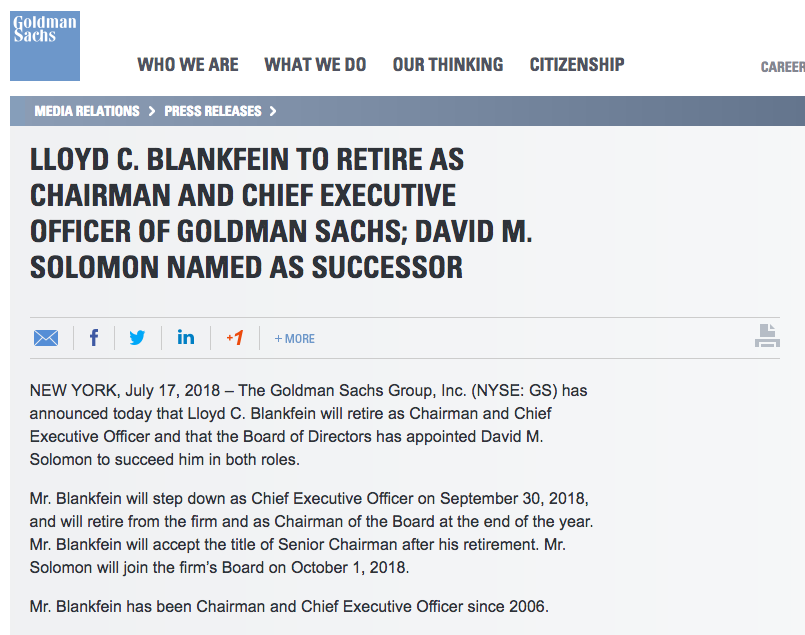Go to the CAREERS section
805x635 pixels.
782,67
